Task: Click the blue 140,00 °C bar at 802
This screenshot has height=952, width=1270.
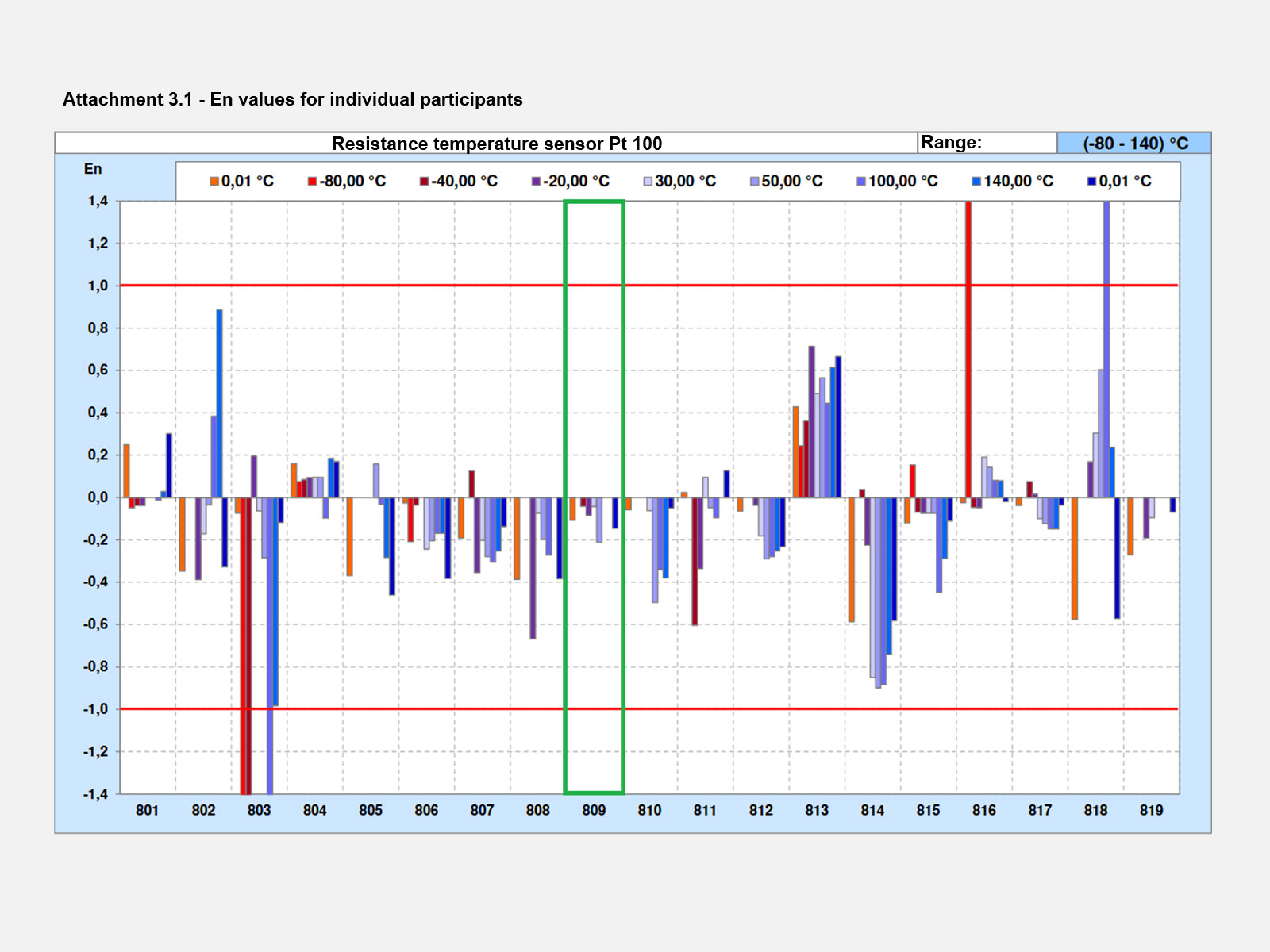Action: click(219, 404)
